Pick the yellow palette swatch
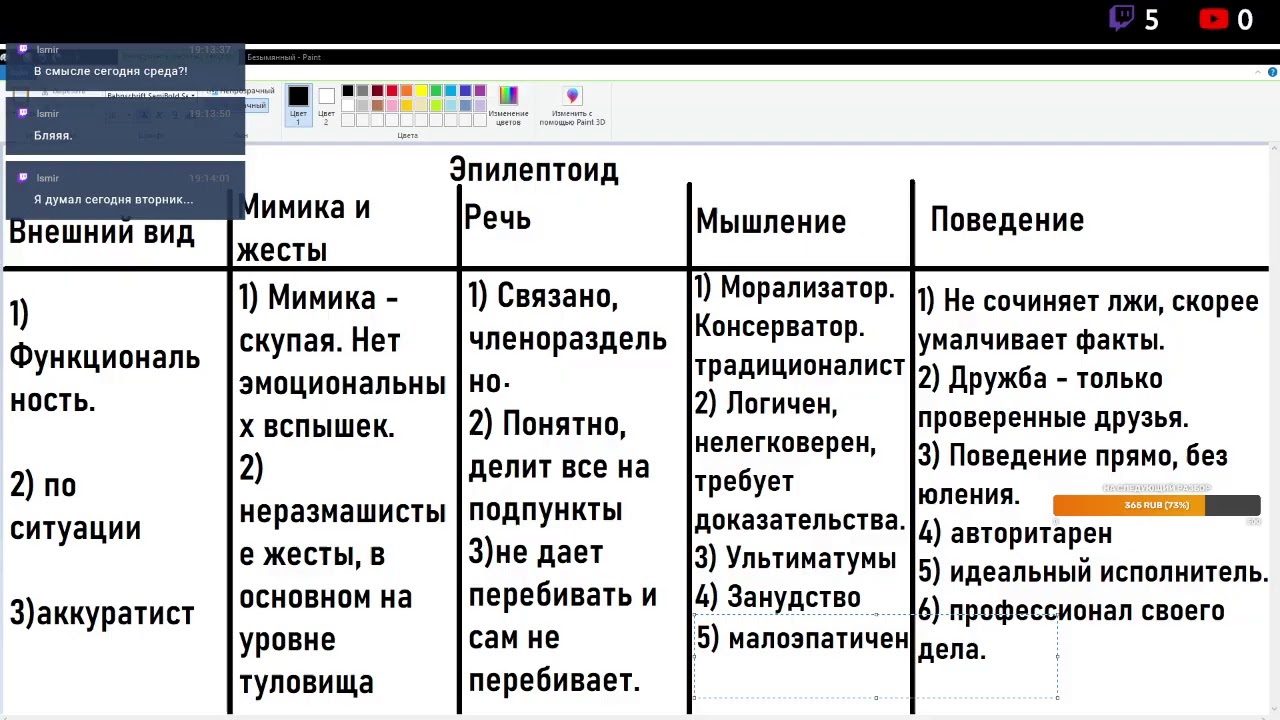Image resolution: width=1280 pixels, height=720 pixels. (x=421, y=90)
